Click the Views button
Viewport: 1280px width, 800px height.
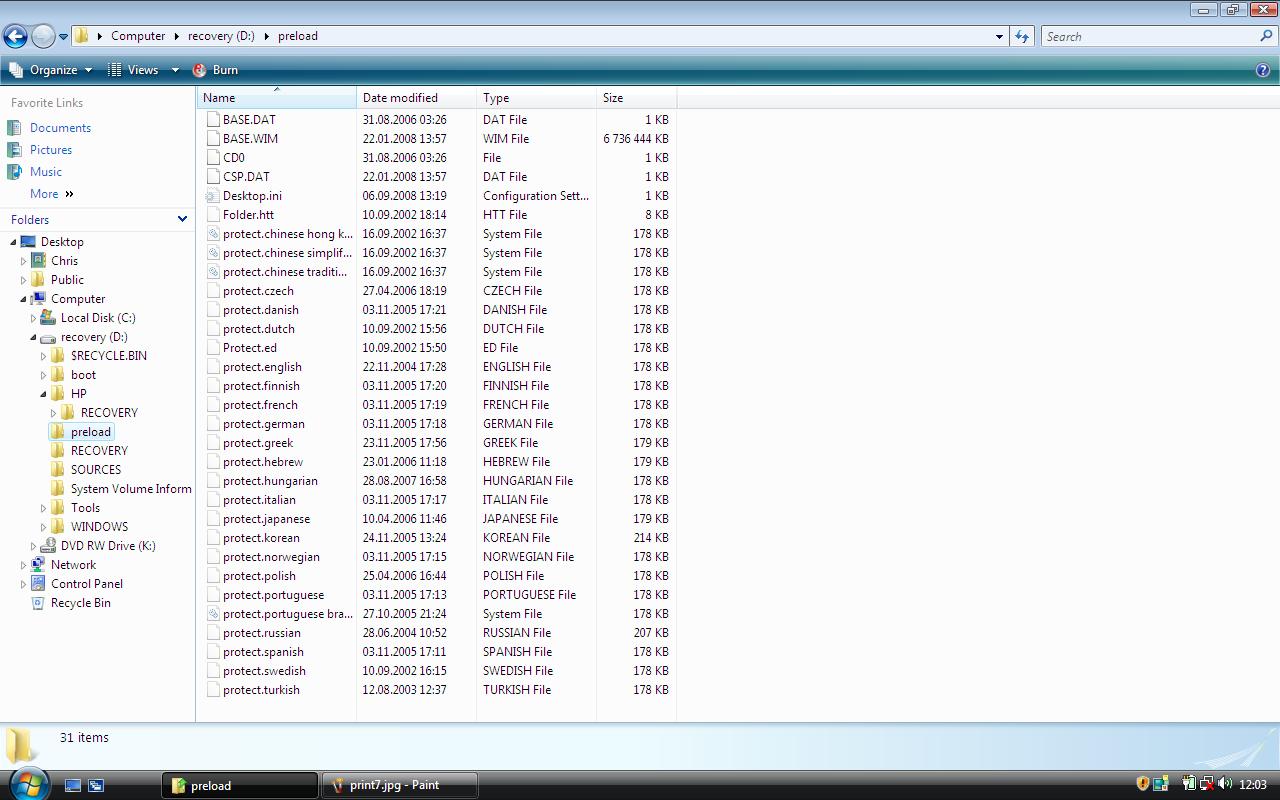(x=133, y=70)
